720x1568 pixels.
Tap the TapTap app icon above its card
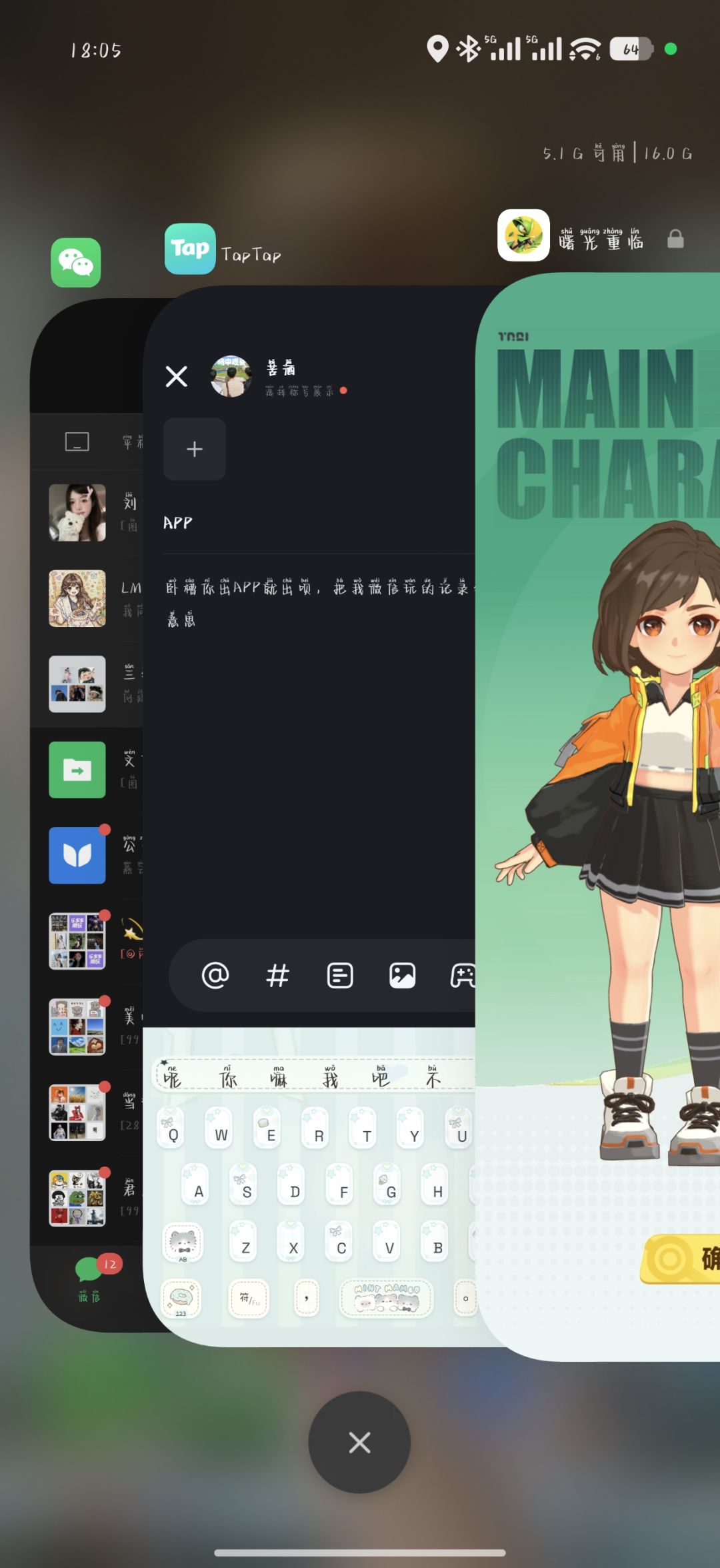(x=190, y=249)
